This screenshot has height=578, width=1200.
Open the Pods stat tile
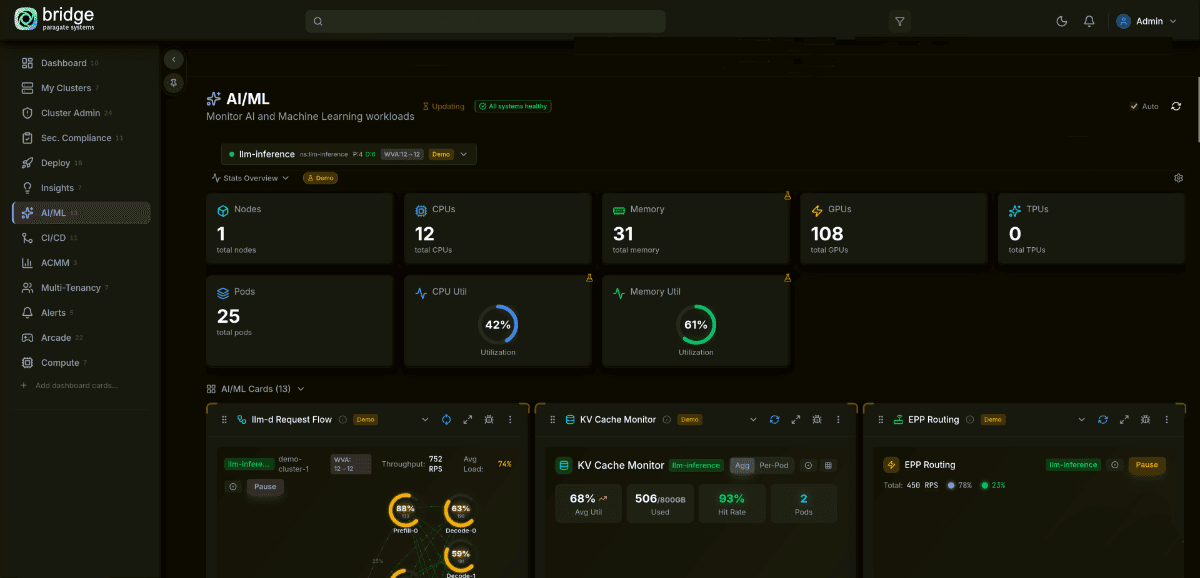coord(300,321)
